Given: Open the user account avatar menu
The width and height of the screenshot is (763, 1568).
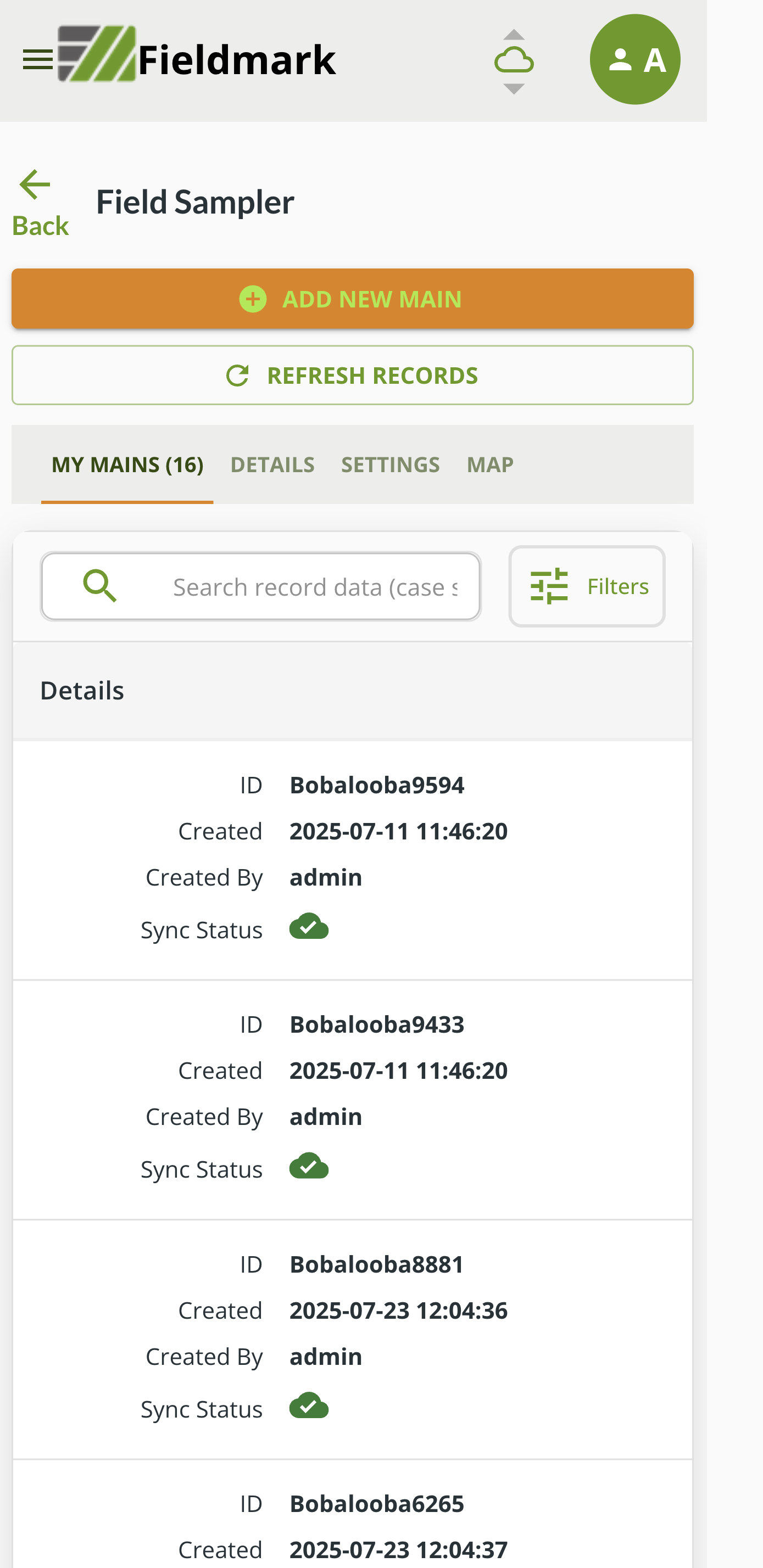Looking at the screenshot, I should (x=634, y=60).
